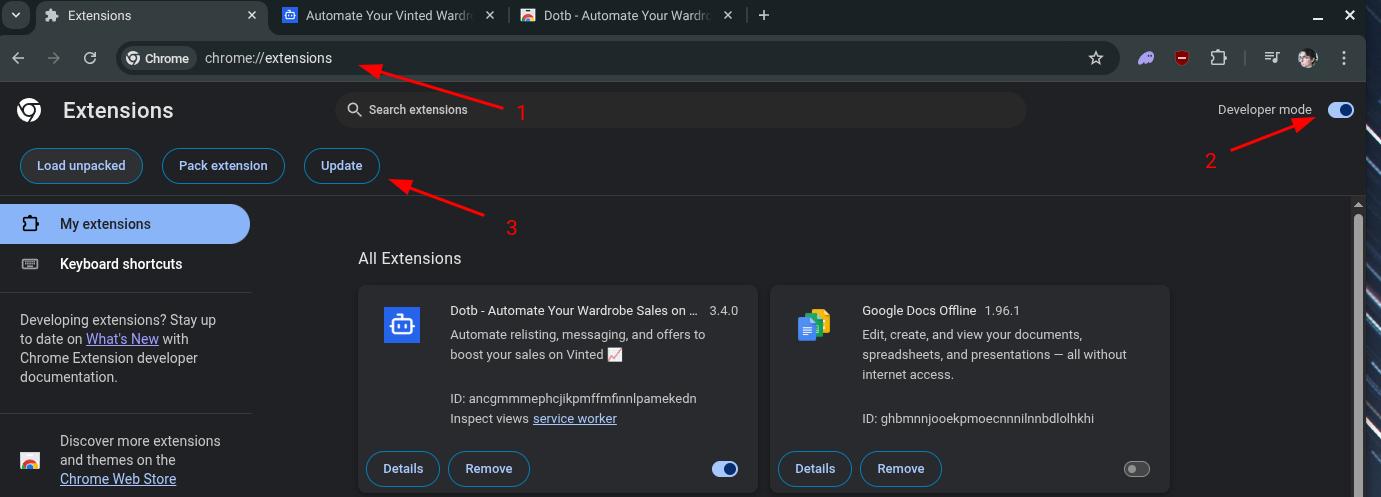This screenshot has height=497, width=1381.
Task: Go back using the back arrow
Action: click(x=18, y=58)
